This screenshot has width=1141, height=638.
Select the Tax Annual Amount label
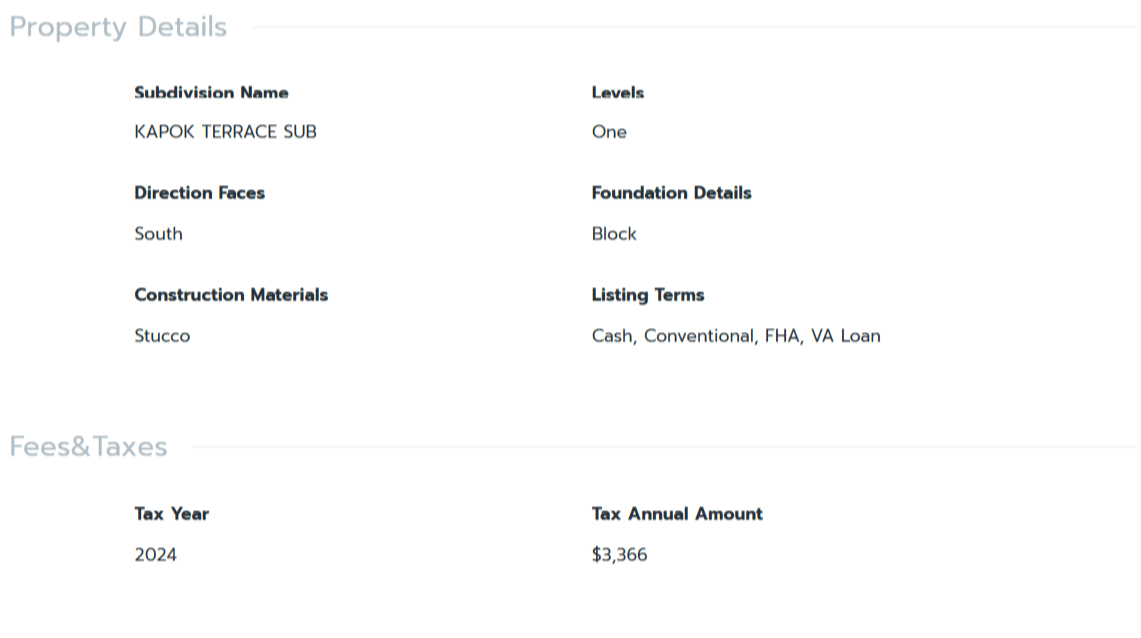pos(677,514)
